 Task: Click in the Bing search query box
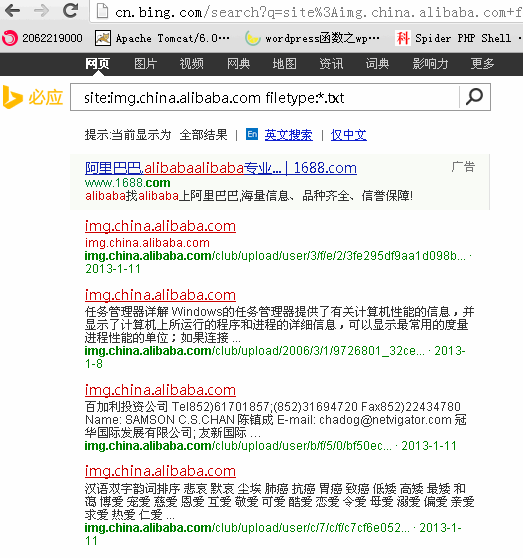pyautogui.click(x=265, y=97)
